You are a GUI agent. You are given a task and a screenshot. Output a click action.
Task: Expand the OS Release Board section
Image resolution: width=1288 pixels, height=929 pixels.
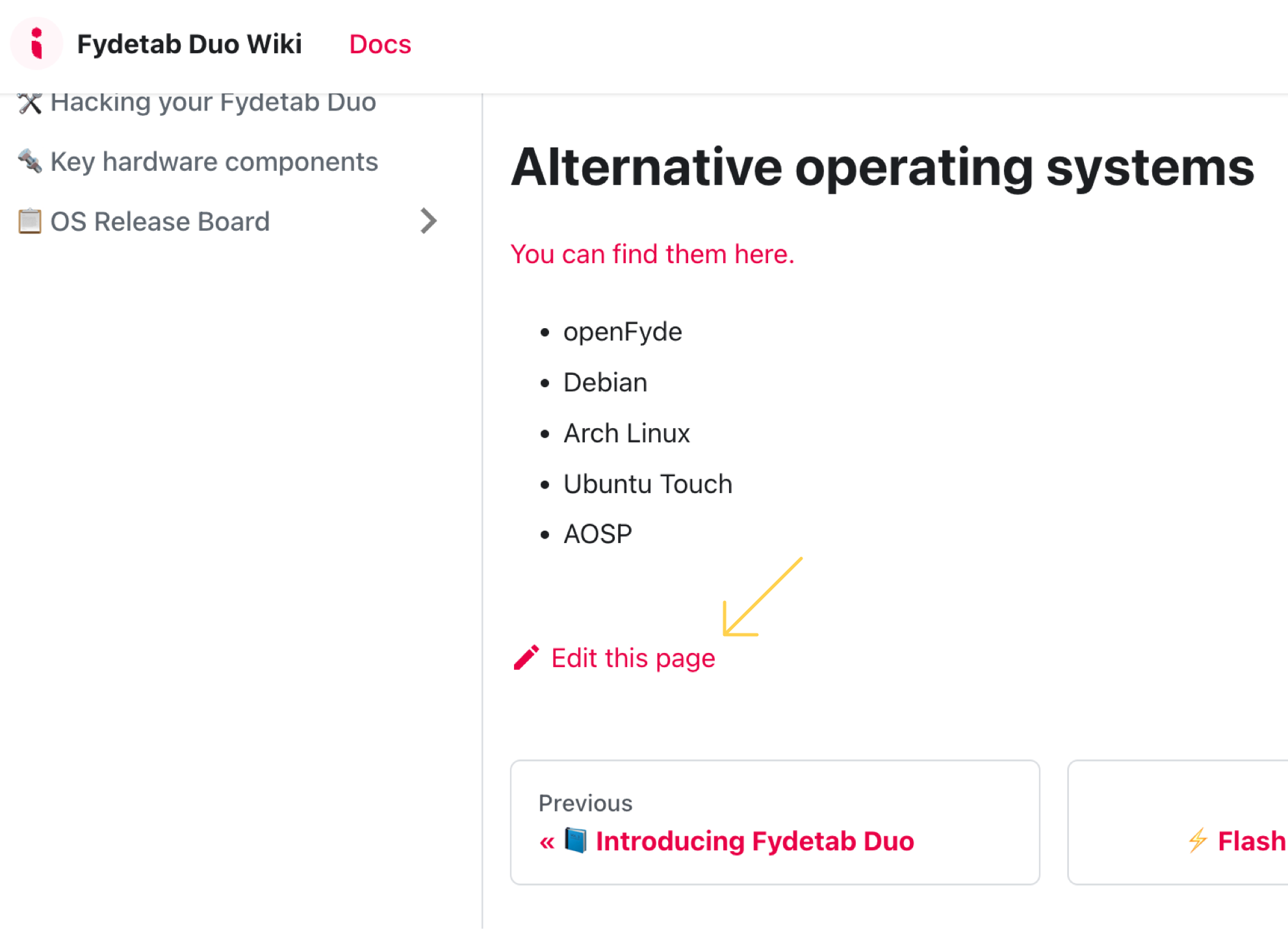click(428, 221)
